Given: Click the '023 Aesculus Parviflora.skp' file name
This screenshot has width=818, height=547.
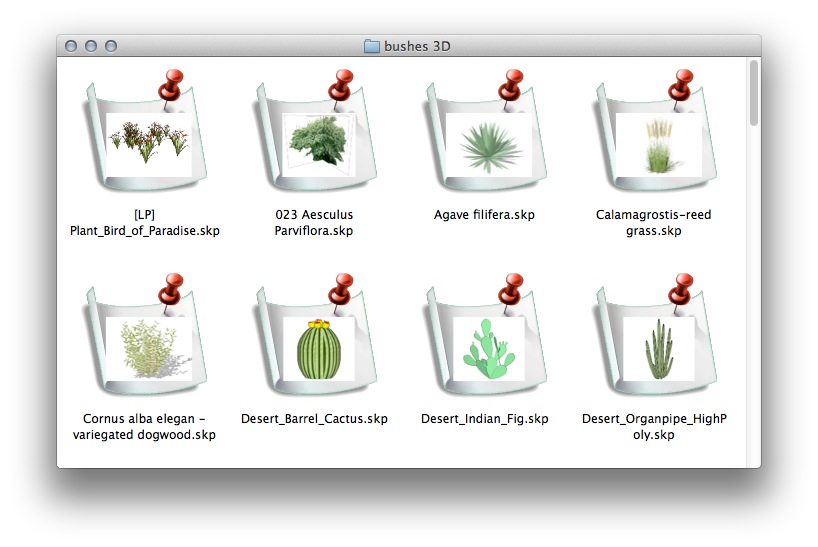Looking at the screenshot, I should pos(314,223).
